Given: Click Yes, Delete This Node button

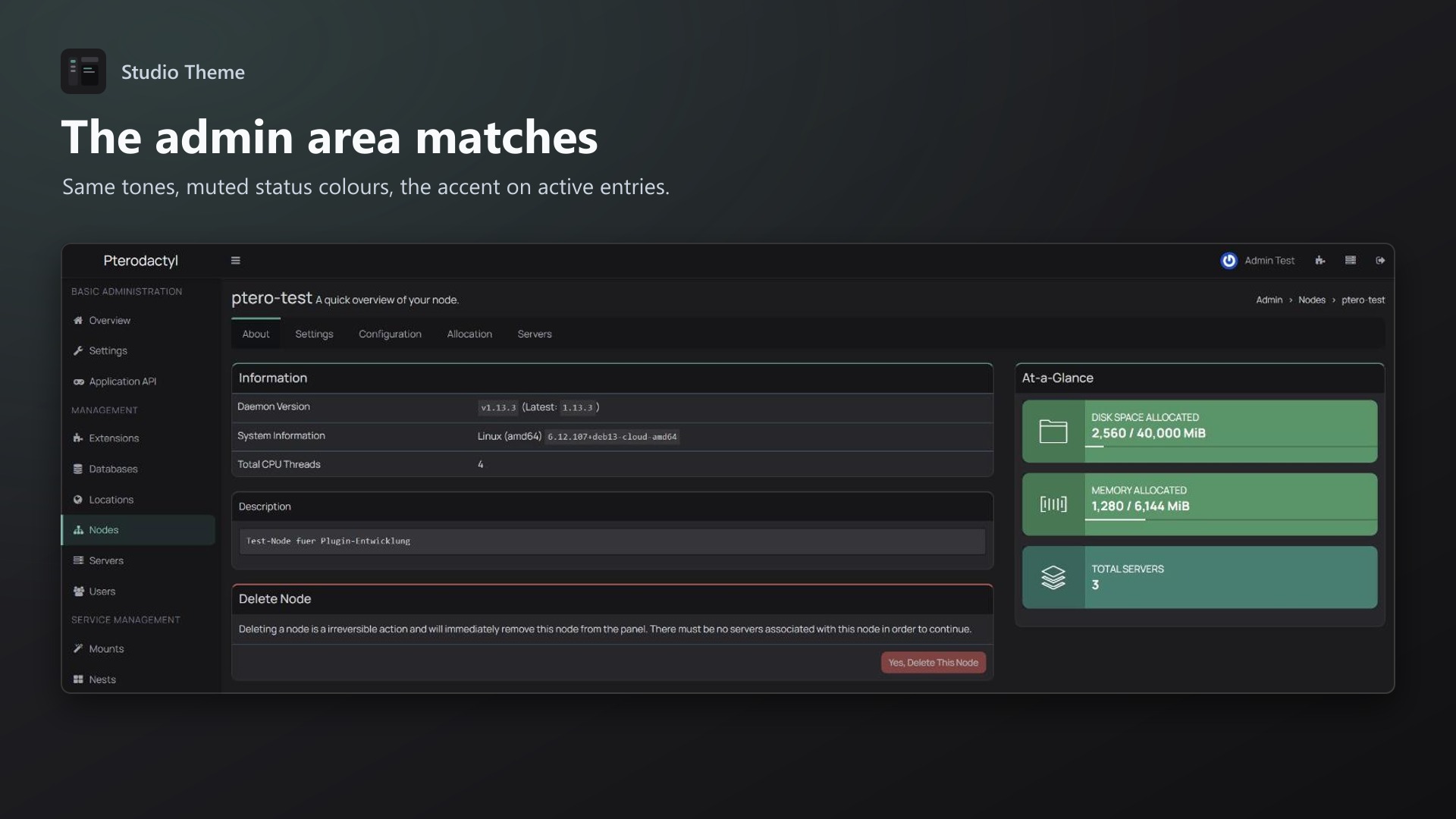Looking at the screenshot, I should (x=934, y=663).
